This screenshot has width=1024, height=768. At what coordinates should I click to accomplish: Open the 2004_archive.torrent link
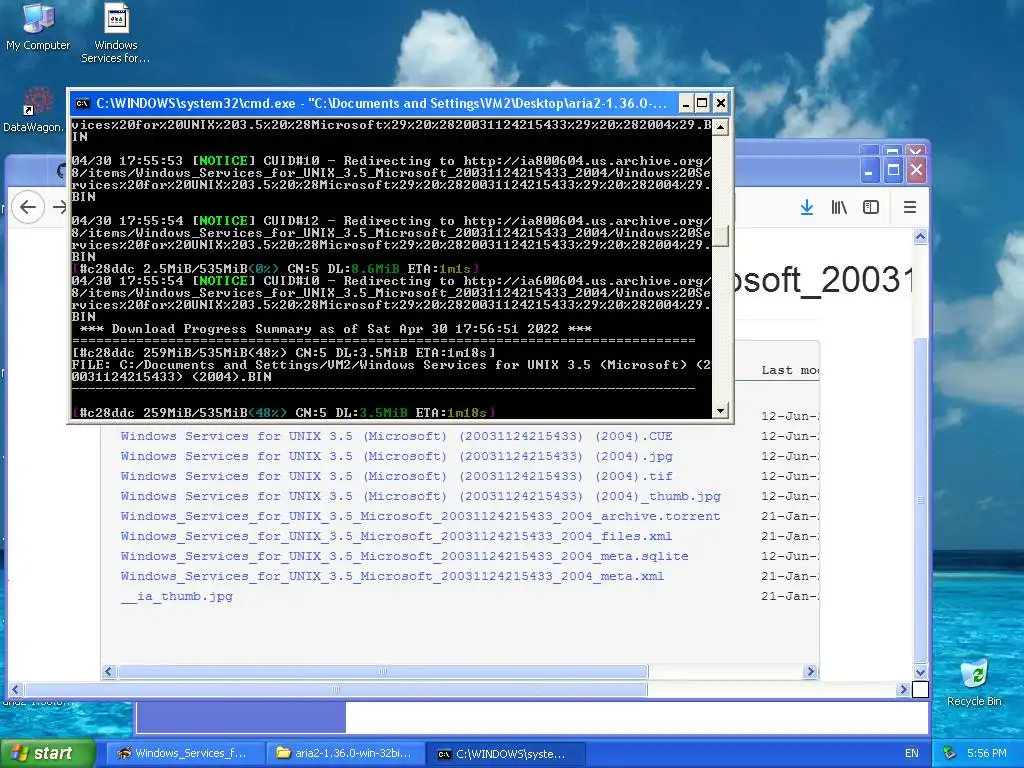point(421,517)
